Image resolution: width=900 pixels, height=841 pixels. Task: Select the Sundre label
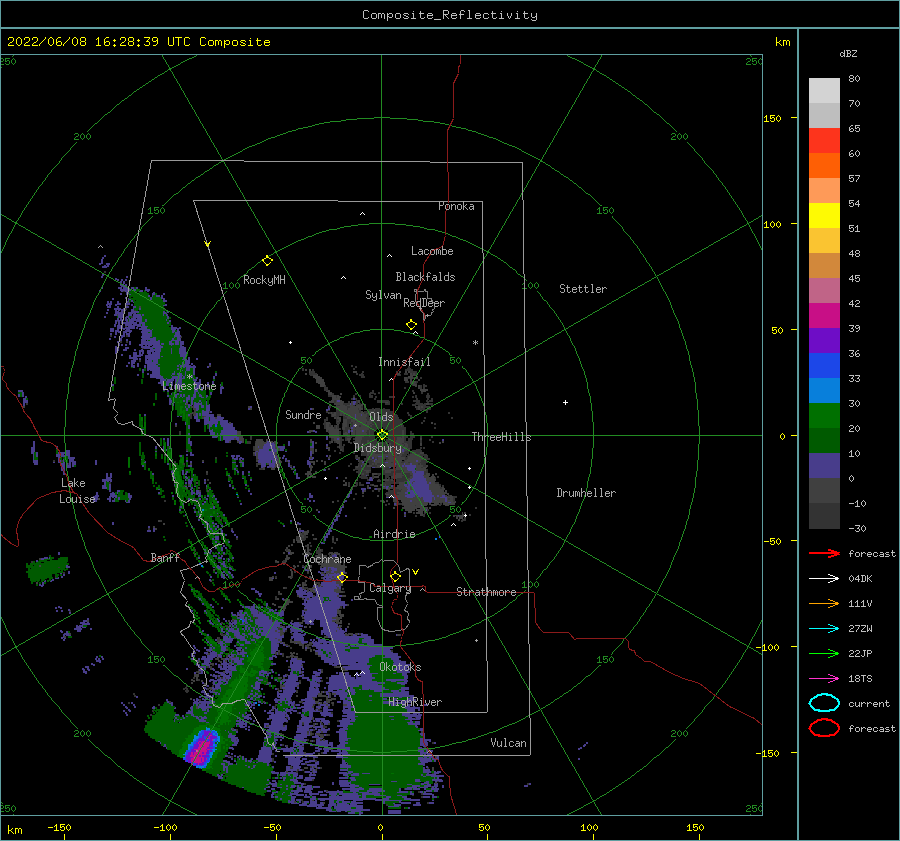click(303, 414)
